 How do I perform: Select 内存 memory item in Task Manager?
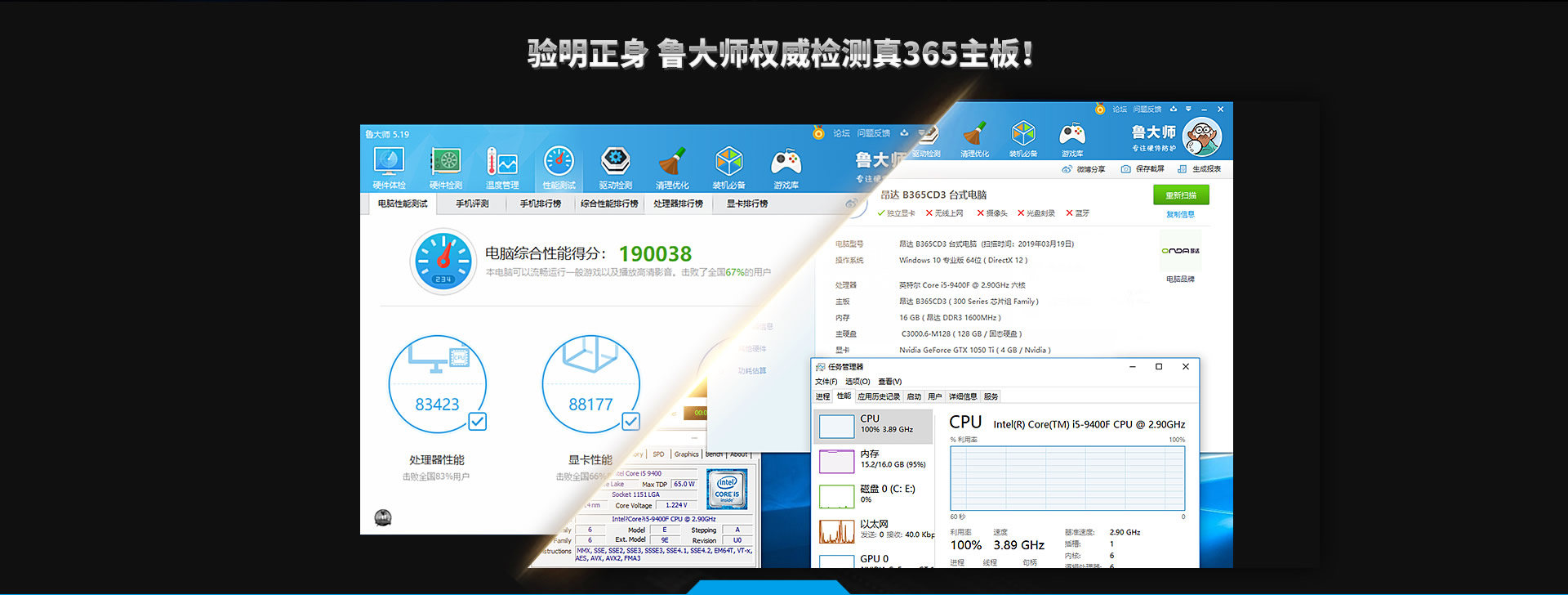click(x=874, y=460)
